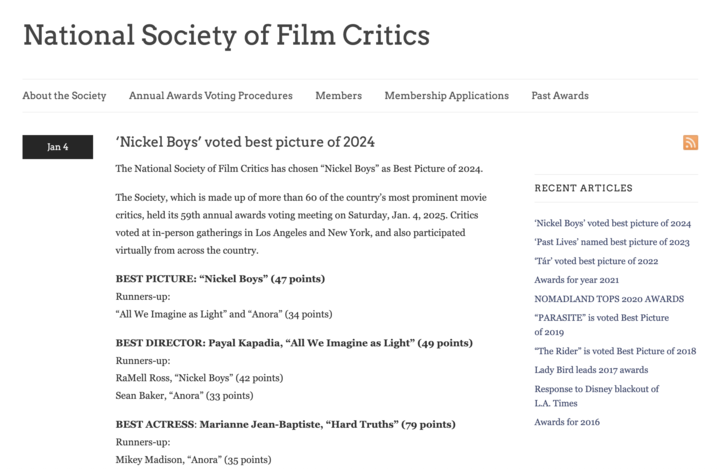This screenshot has width=720, height=469.
Task: Click the orange RSS feed icon
Action: tap(690, 142)
